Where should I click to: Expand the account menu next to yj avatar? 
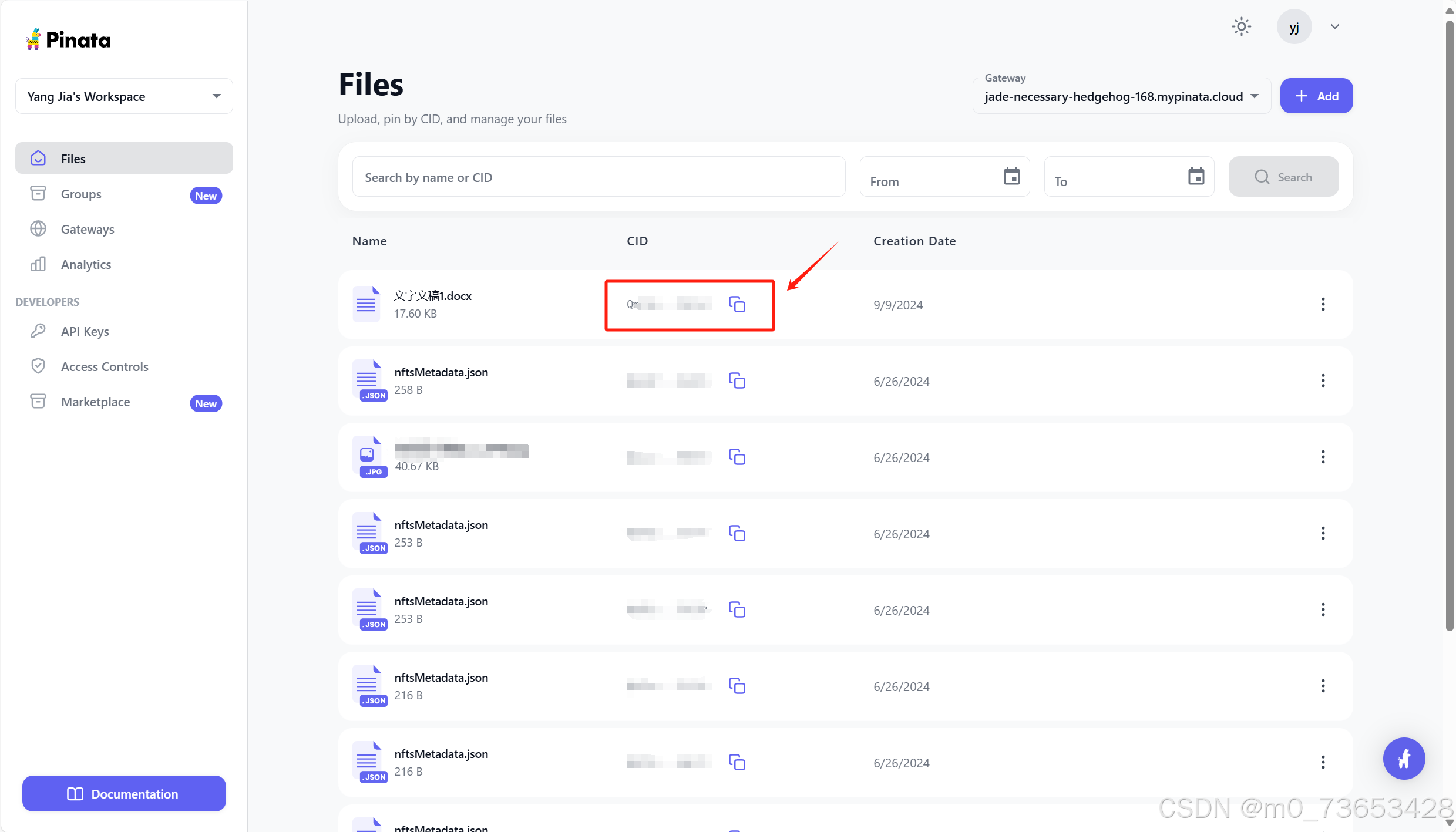click(x=1334, y=26)
